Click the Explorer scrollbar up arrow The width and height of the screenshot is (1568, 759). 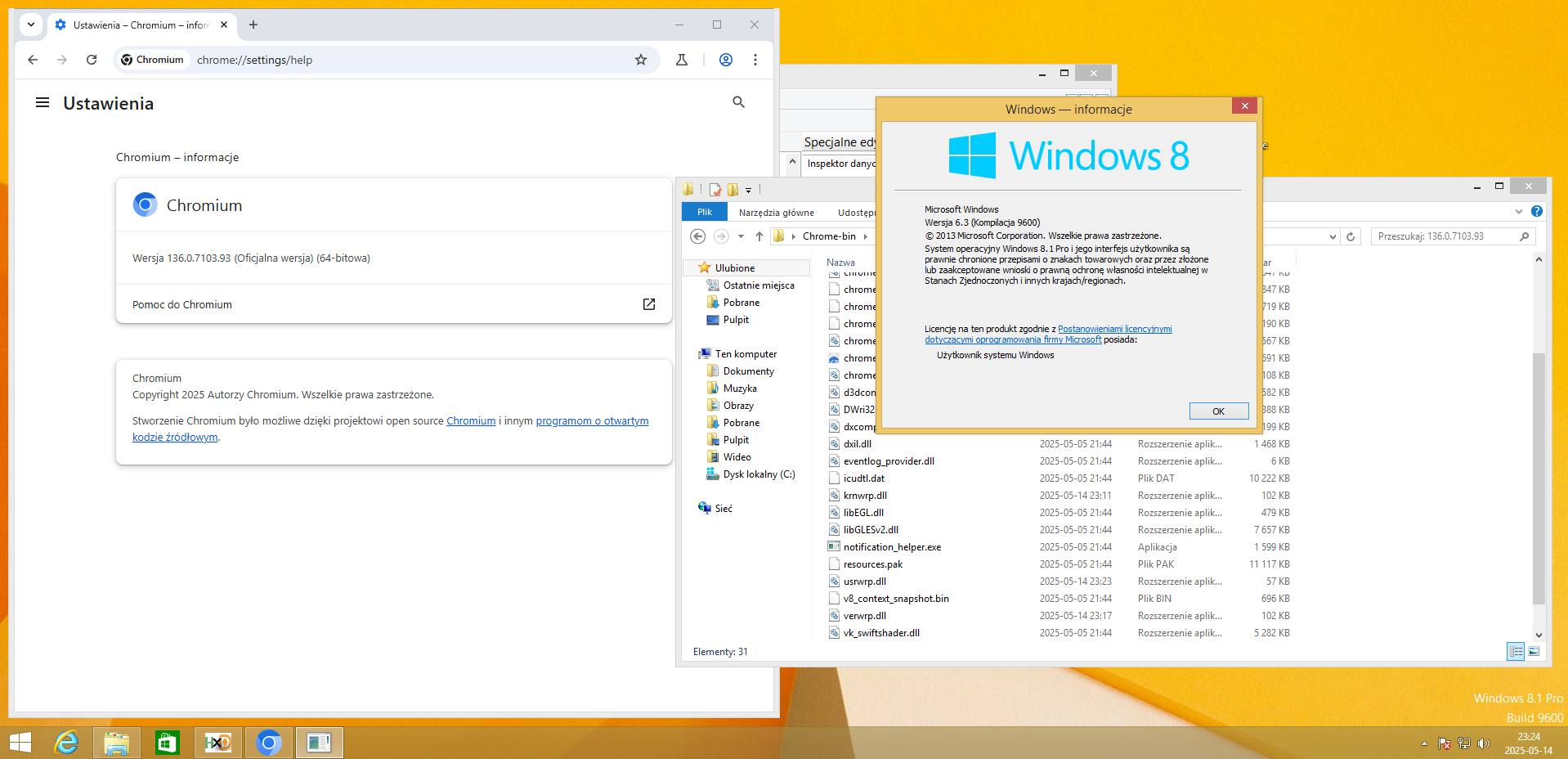coord(1539,259)
